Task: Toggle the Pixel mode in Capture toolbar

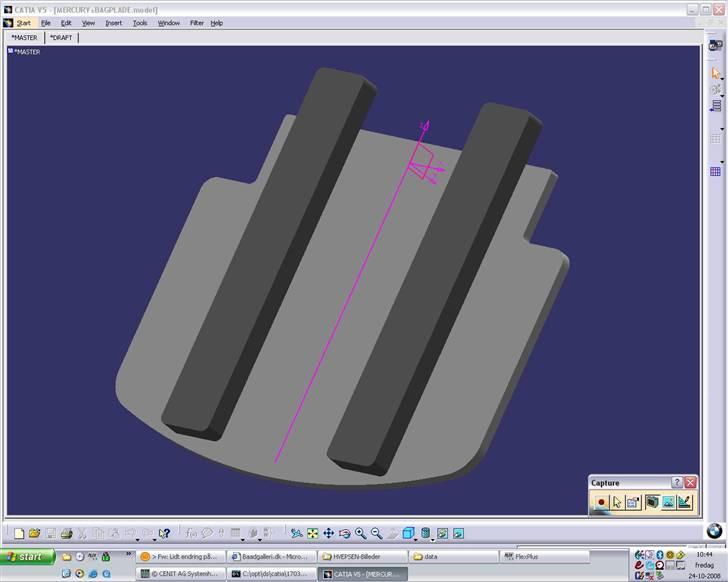Action: (x=667, y=502)
